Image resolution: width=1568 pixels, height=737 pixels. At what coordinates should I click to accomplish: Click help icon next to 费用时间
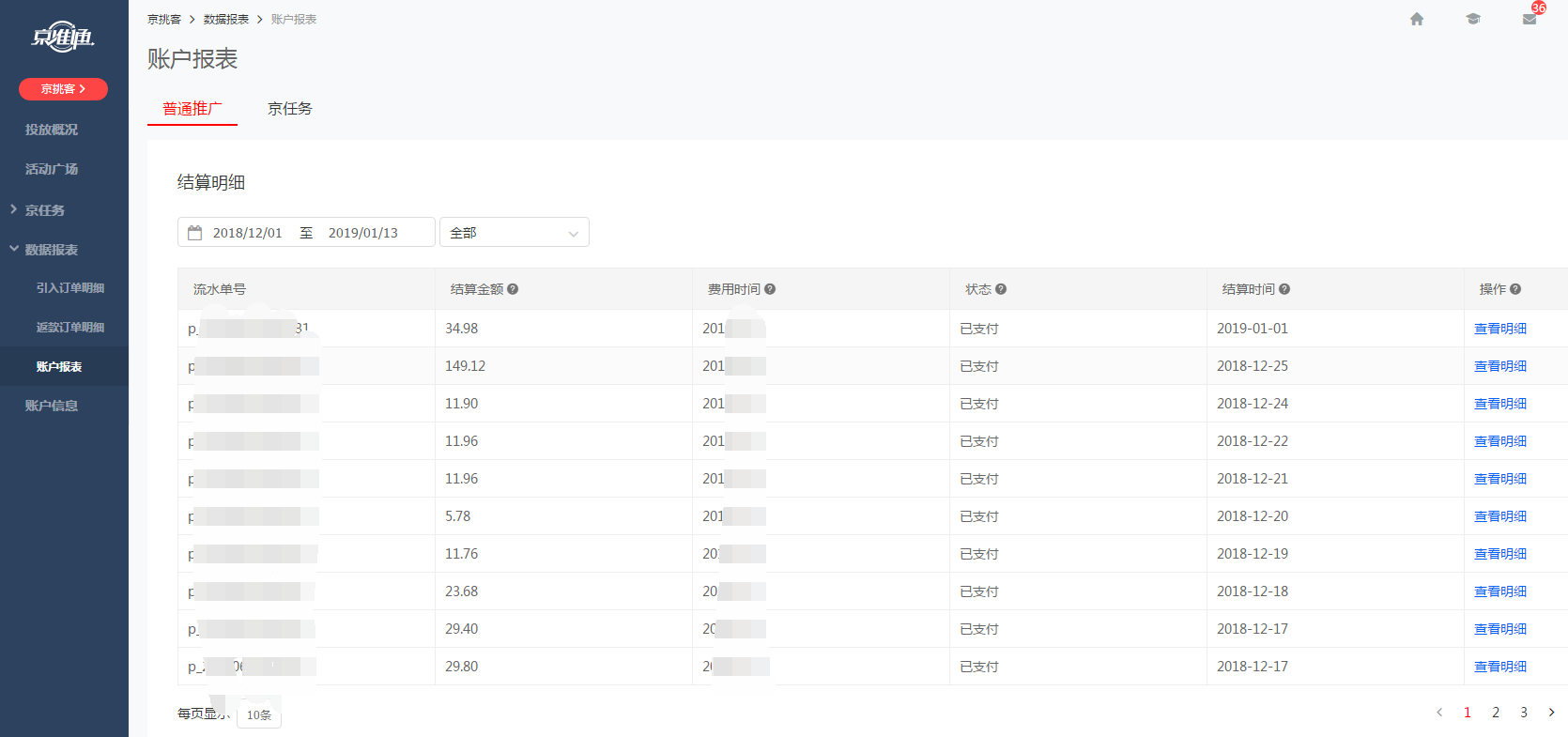(x=770, y=289)
